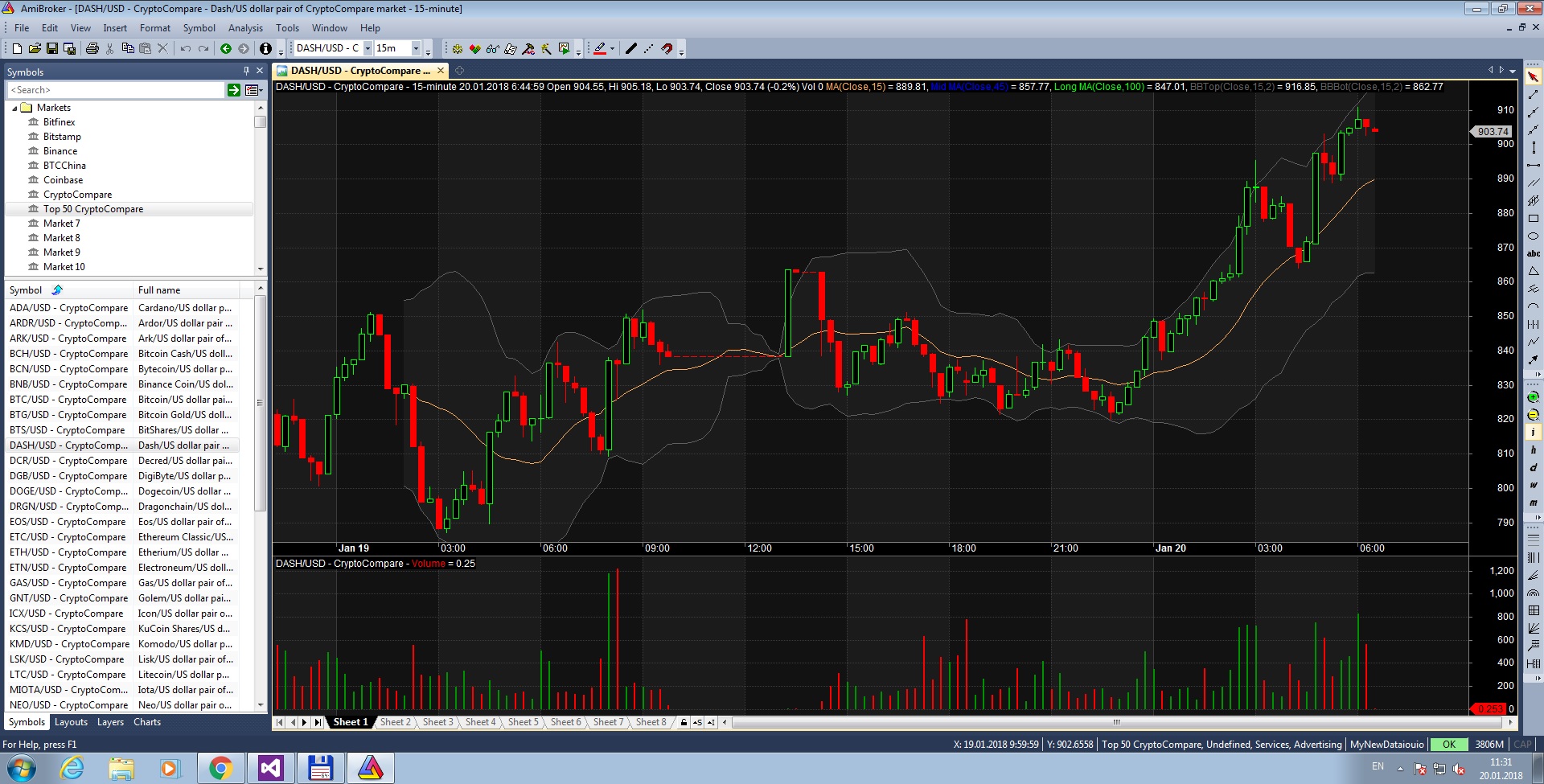
Task: Click the Undo arrow in the toolbar
Action: pyautogui.click(x=186, y=48)
